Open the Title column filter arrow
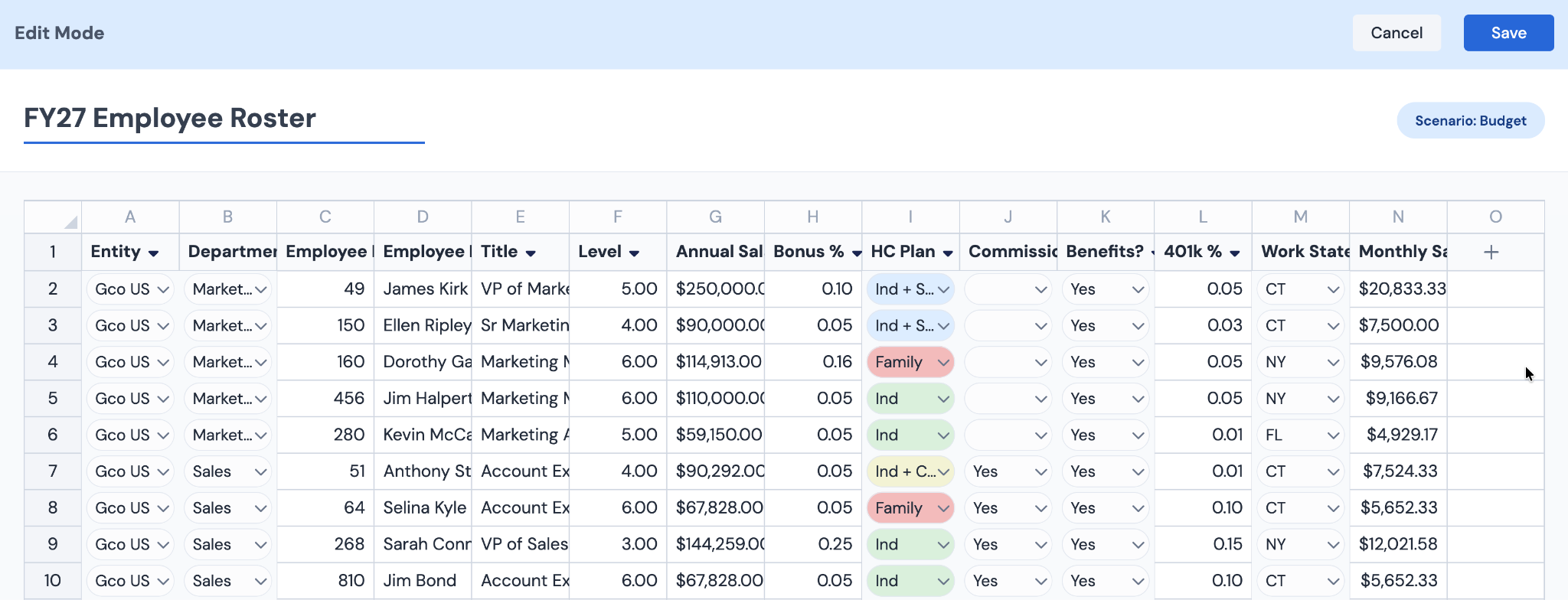Screen dimensions: 1568x600 531,253
